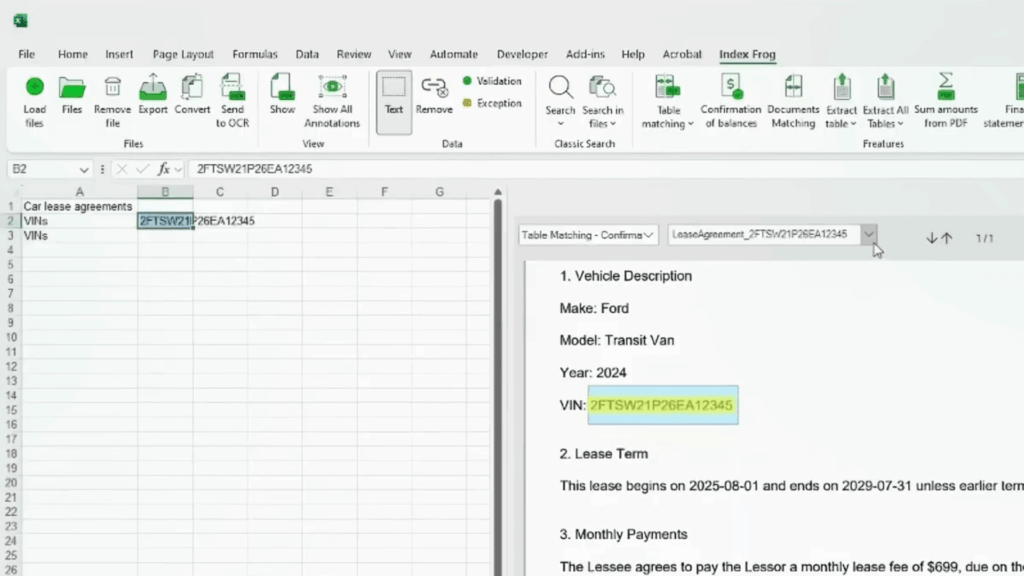Click the Load files icon
The image size is (1024, 576).
click(x=35, y=87)
